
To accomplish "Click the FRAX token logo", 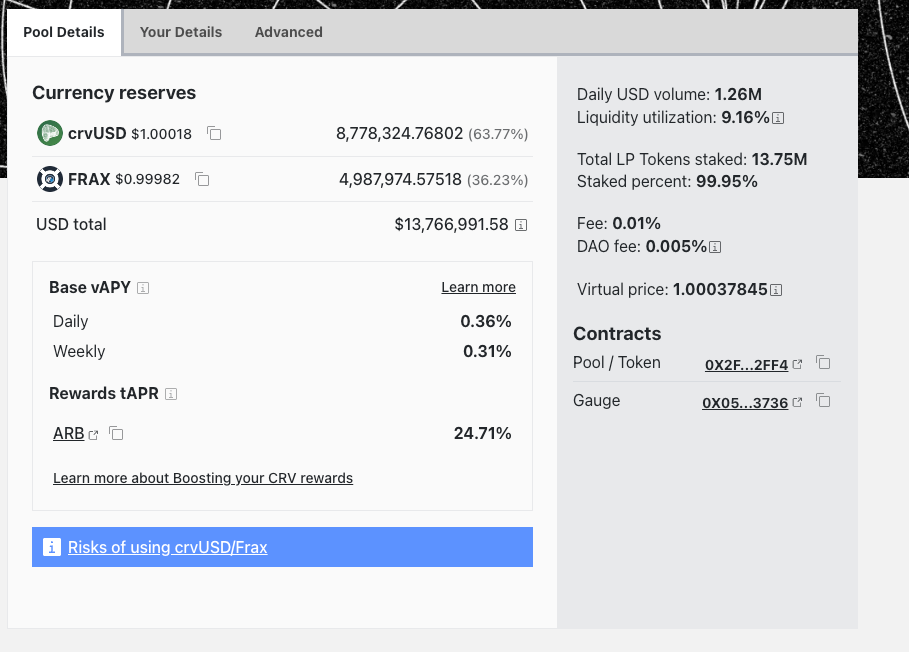I will coord(50,179).
